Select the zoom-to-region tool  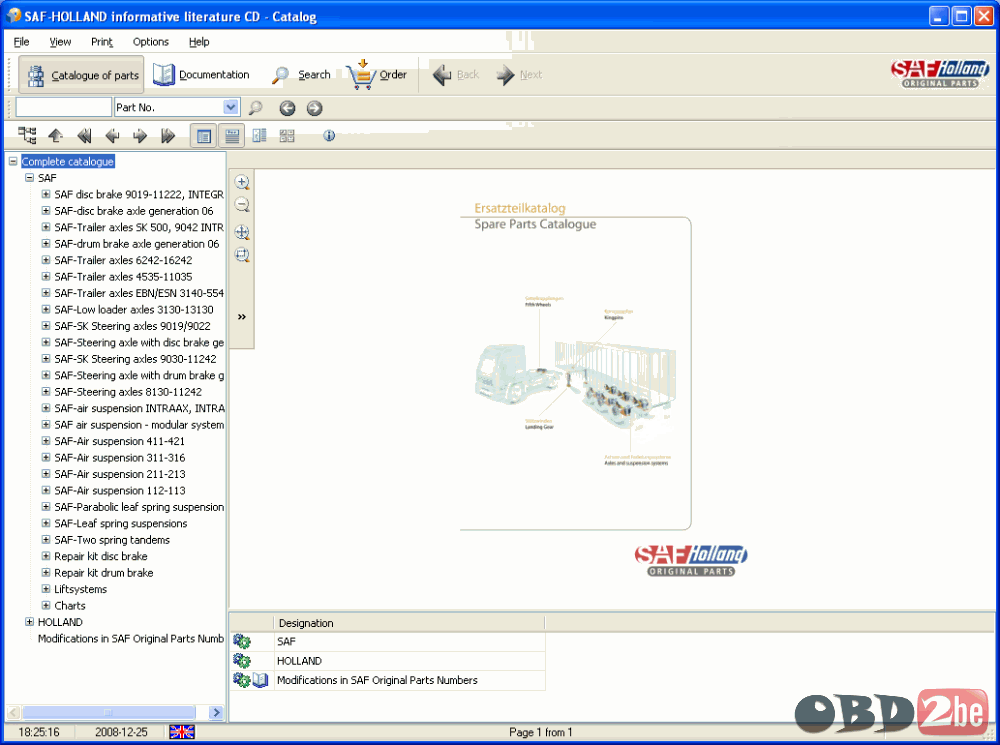pyautogui.click(x=242, y=255)
